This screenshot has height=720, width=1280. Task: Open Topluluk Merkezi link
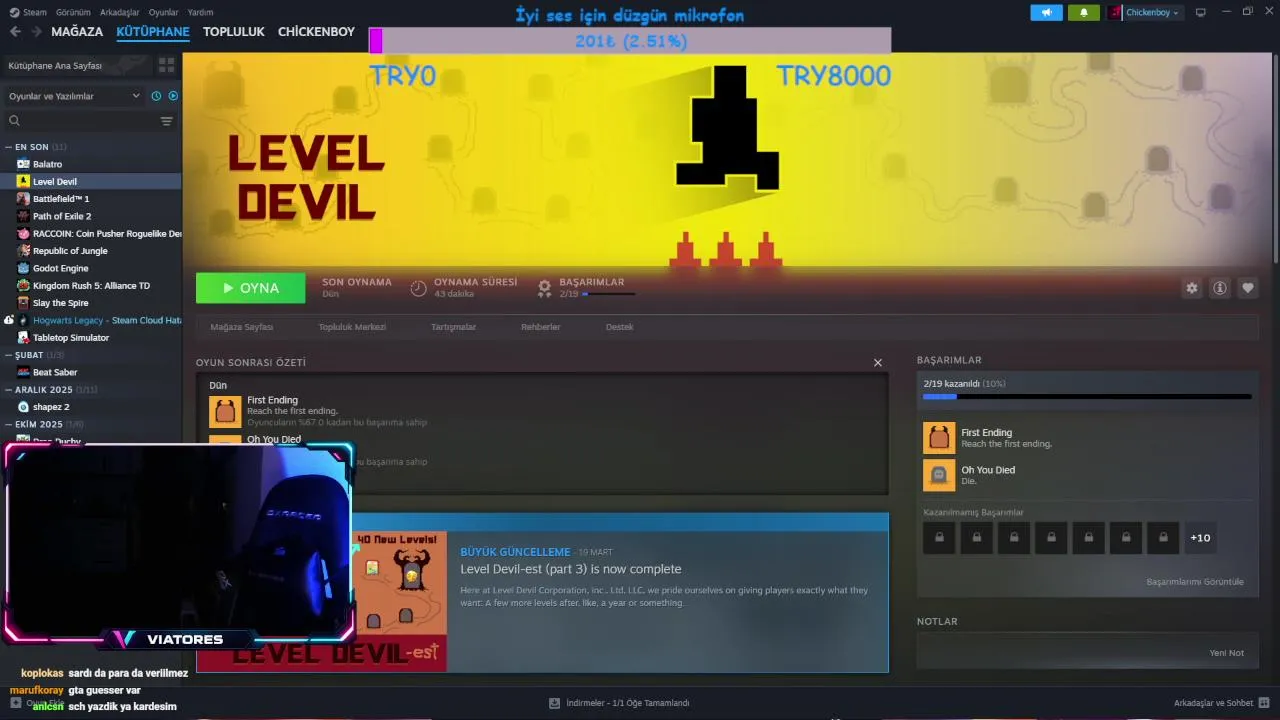click(x=352, y=327)
